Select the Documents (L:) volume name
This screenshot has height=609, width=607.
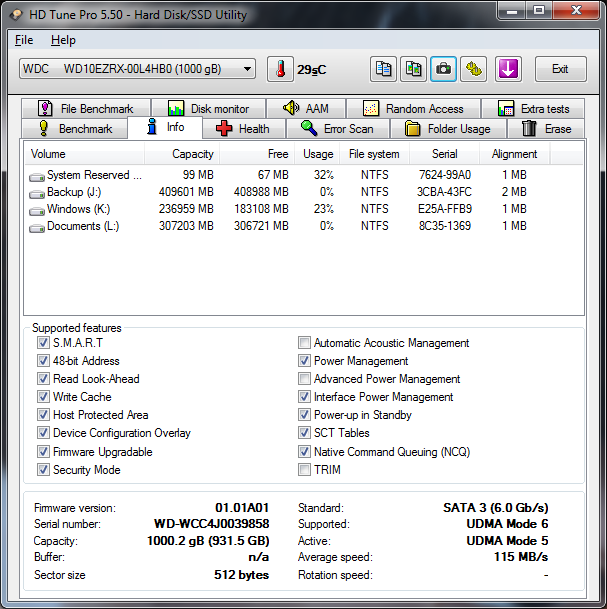(x=83, y=226)
